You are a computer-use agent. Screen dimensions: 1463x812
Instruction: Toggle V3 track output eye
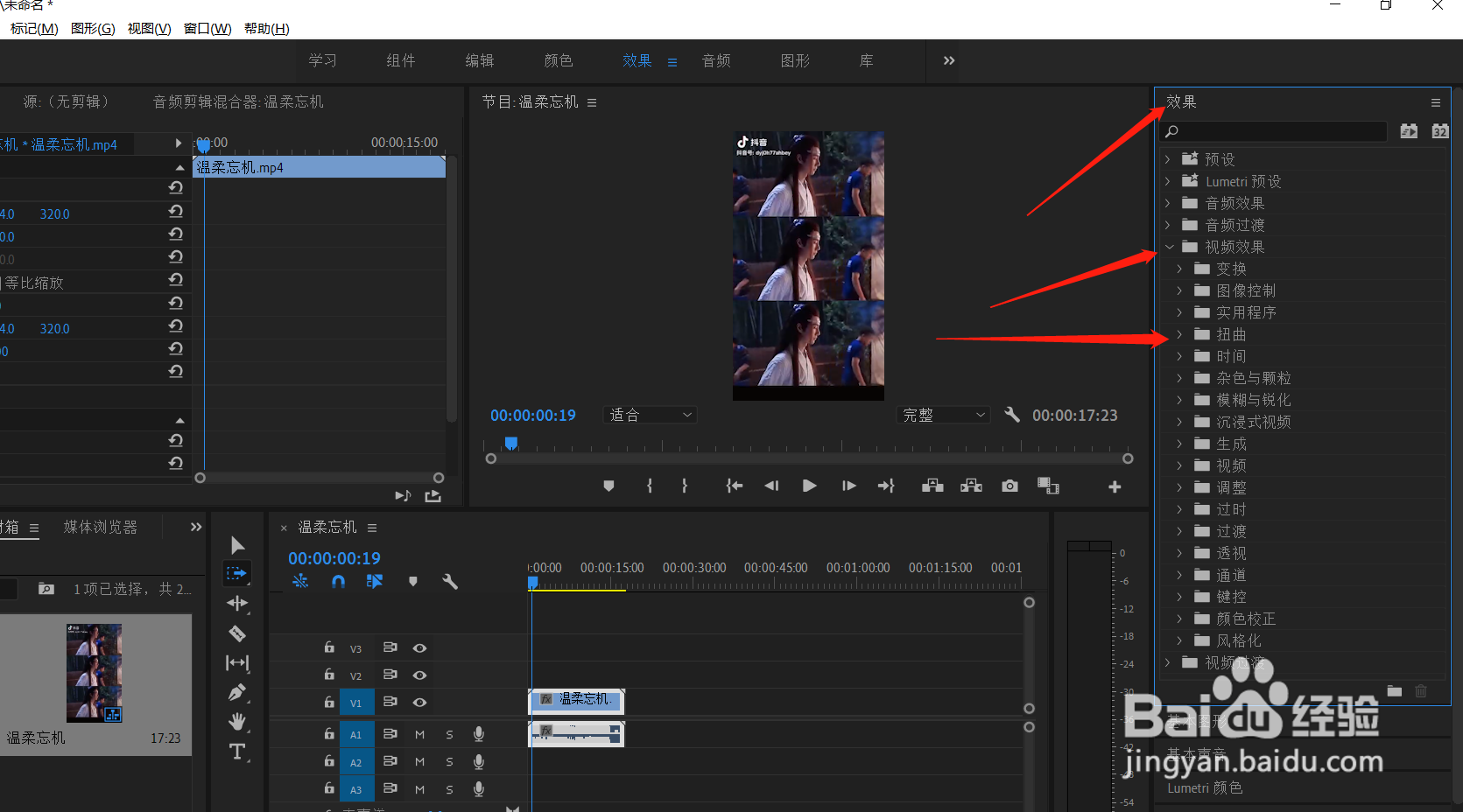tap(420, 648)
